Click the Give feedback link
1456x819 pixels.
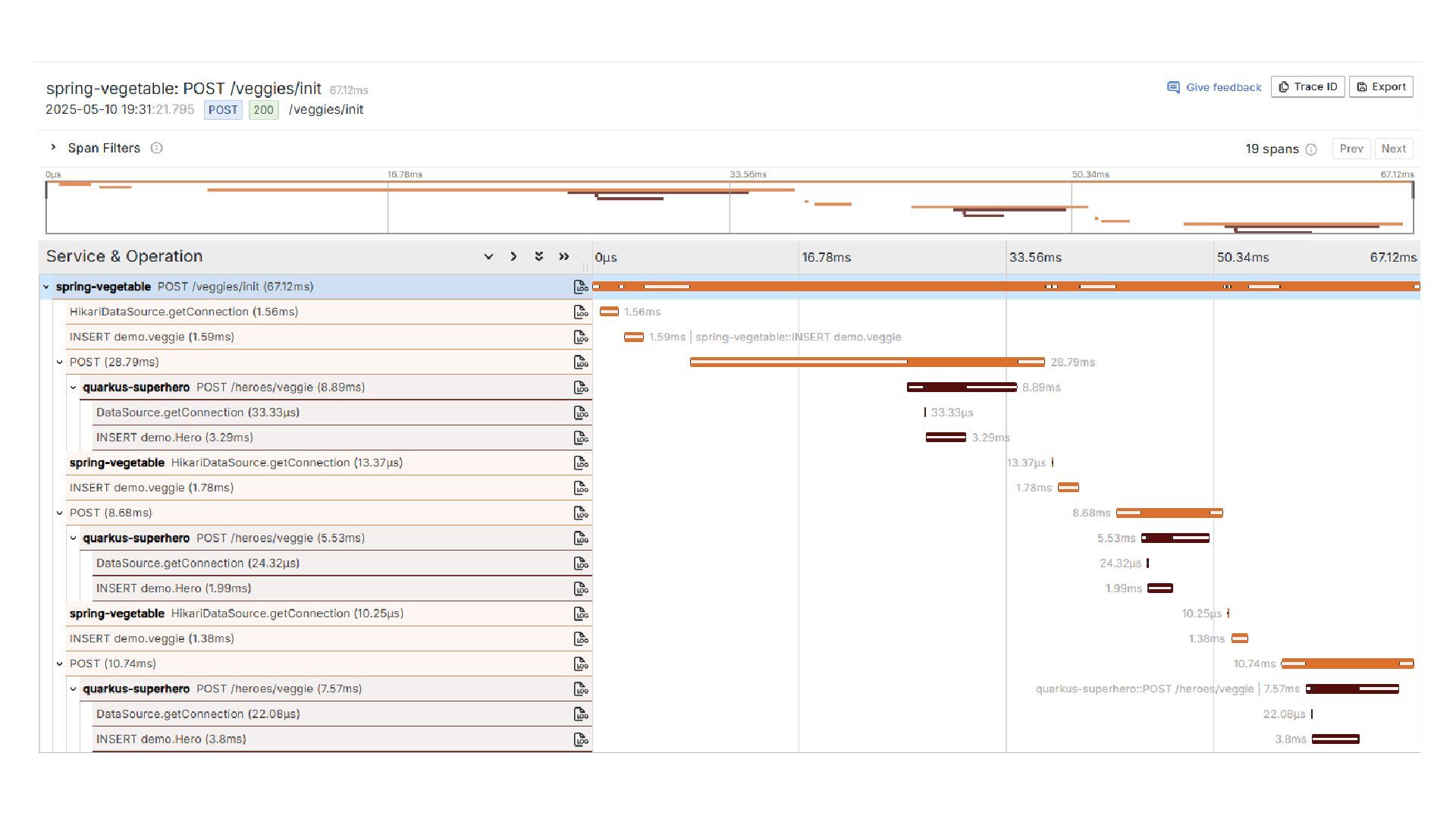(x=1214, y=87)
